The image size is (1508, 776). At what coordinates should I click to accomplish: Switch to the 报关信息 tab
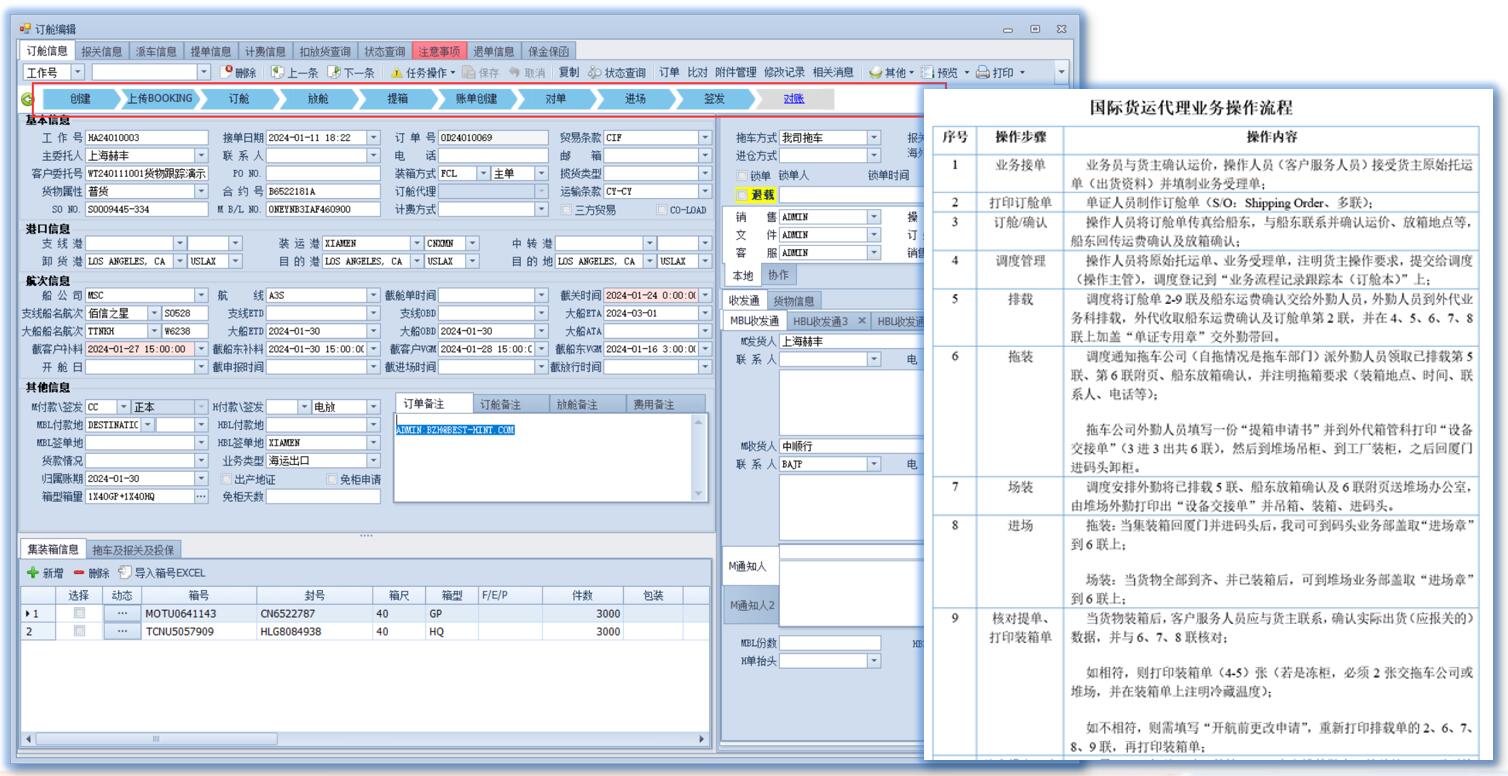[x=103, y=51]
